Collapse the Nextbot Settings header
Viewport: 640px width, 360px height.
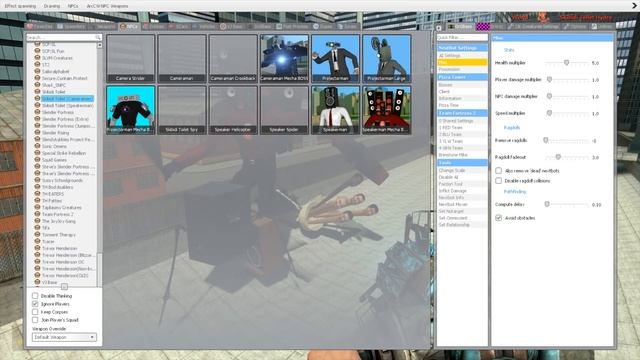(462, 48)
